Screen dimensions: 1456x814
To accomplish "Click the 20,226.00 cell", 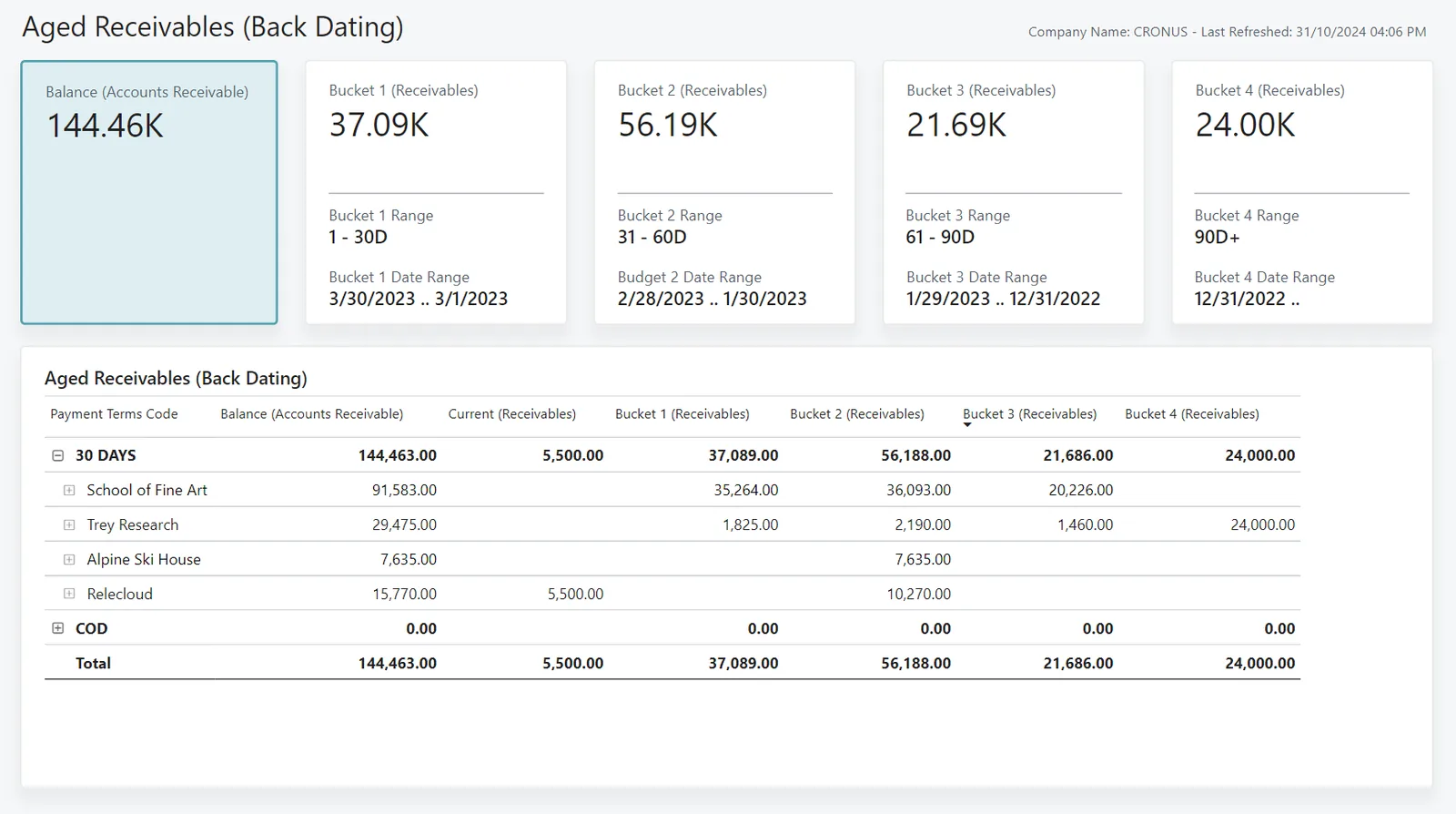I will pos(1081,490).
